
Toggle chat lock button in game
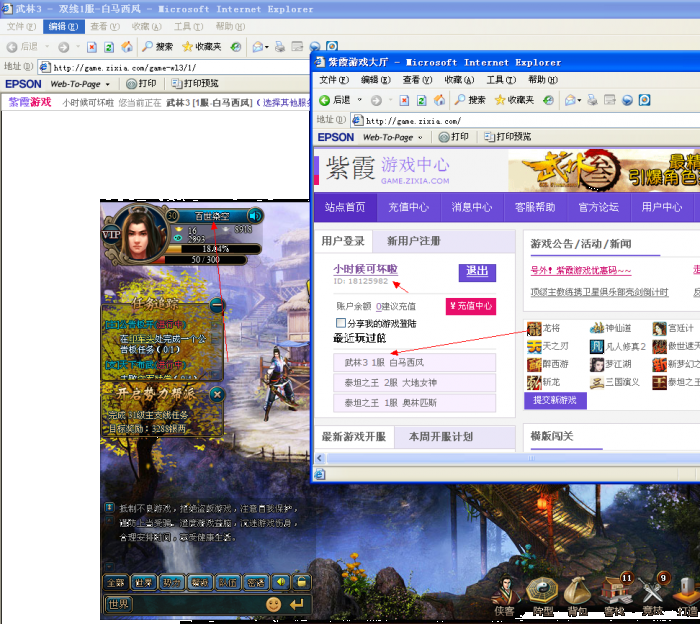tap(302, 582)
